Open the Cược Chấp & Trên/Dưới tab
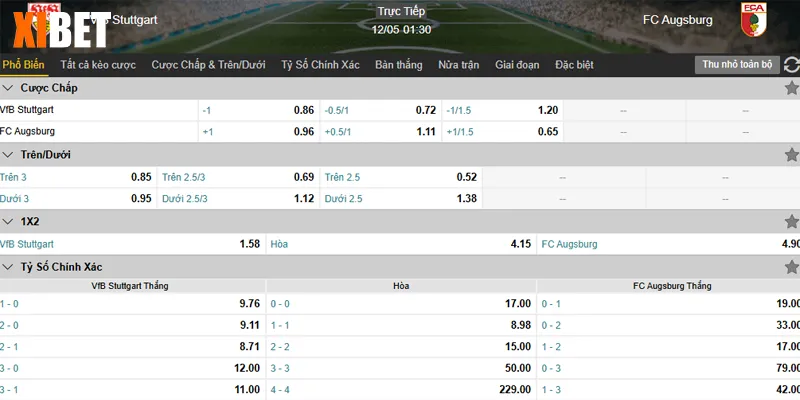Image resolution: width=800 pixels, height=400 pixels. [x=208, y=65]
